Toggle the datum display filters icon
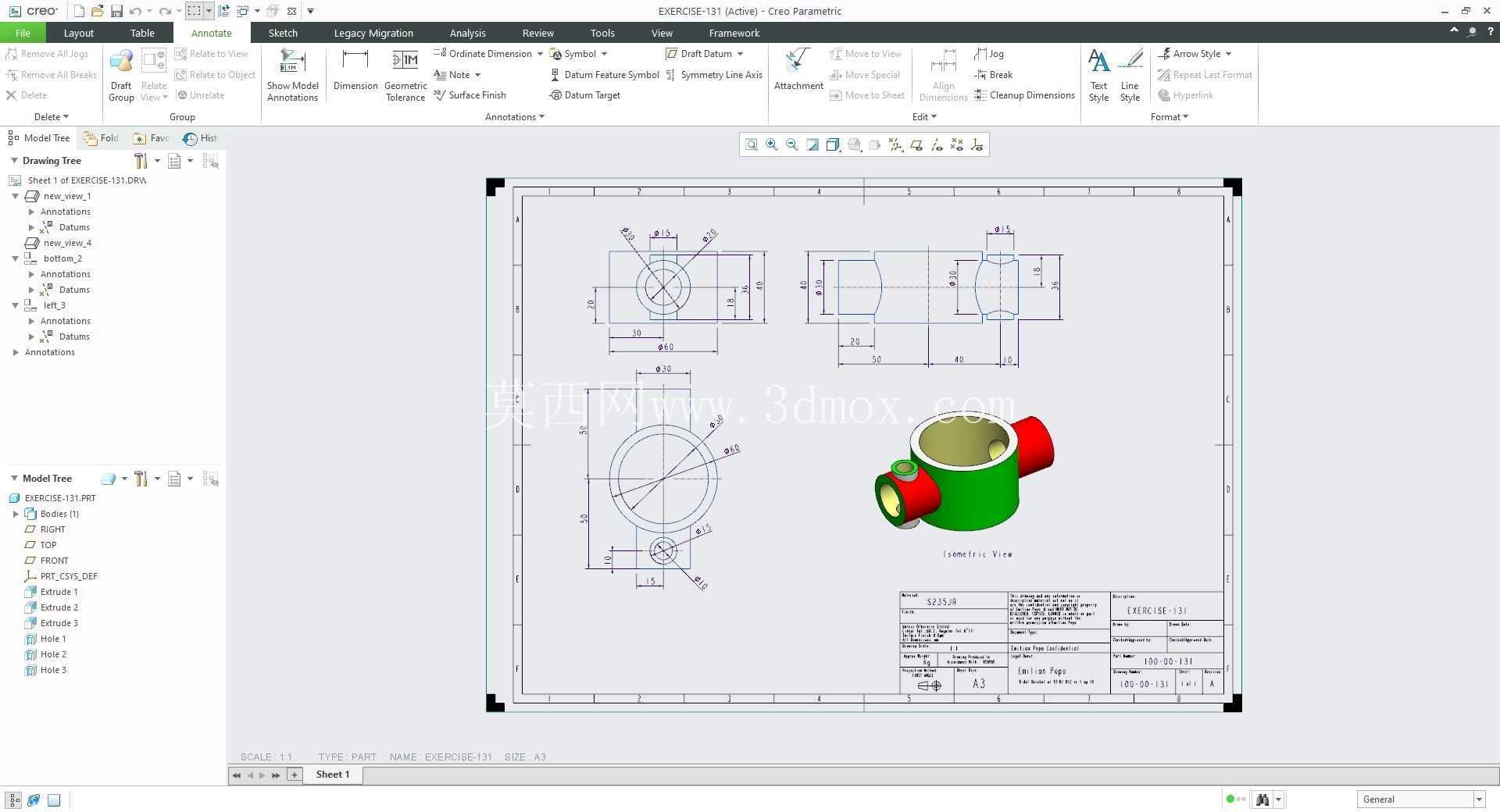 point(895,144)
